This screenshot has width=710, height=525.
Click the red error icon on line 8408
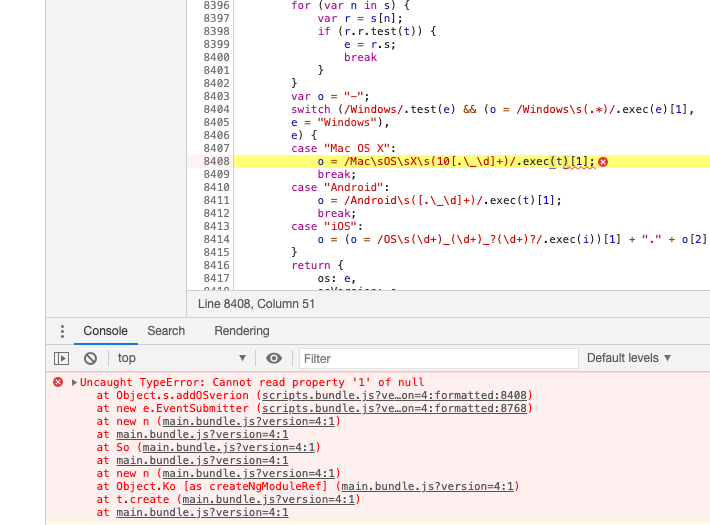pyautogui.click(x=603, y=162)
